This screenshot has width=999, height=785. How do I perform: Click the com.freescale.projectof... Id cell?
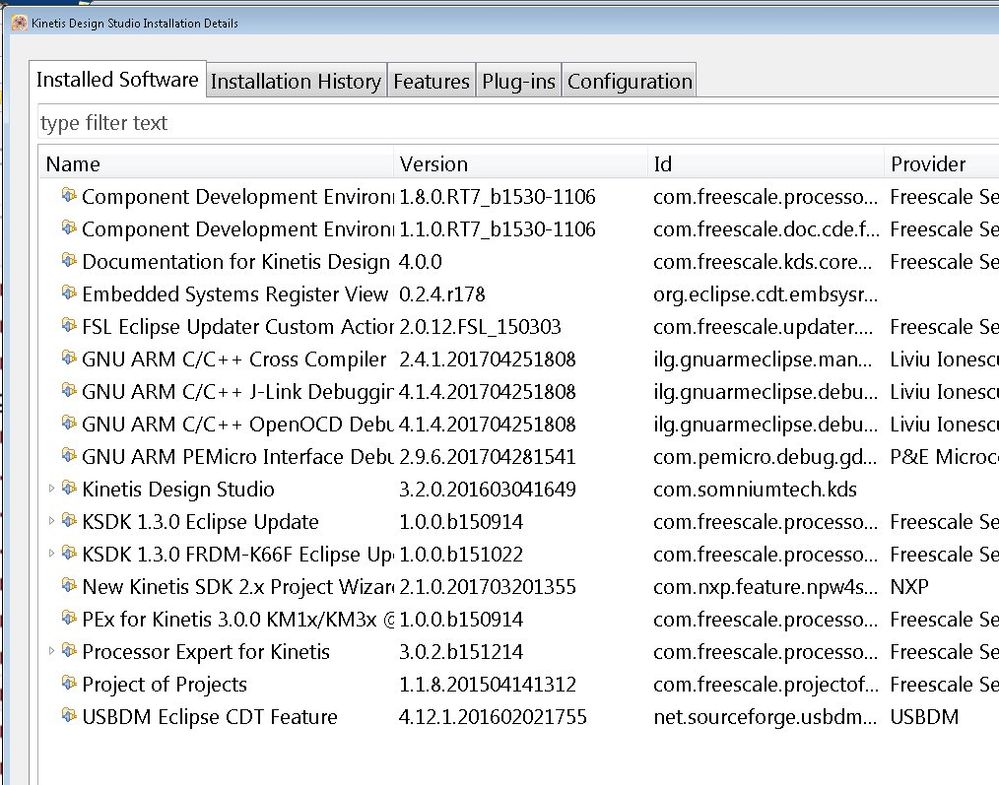click(765, 684)
